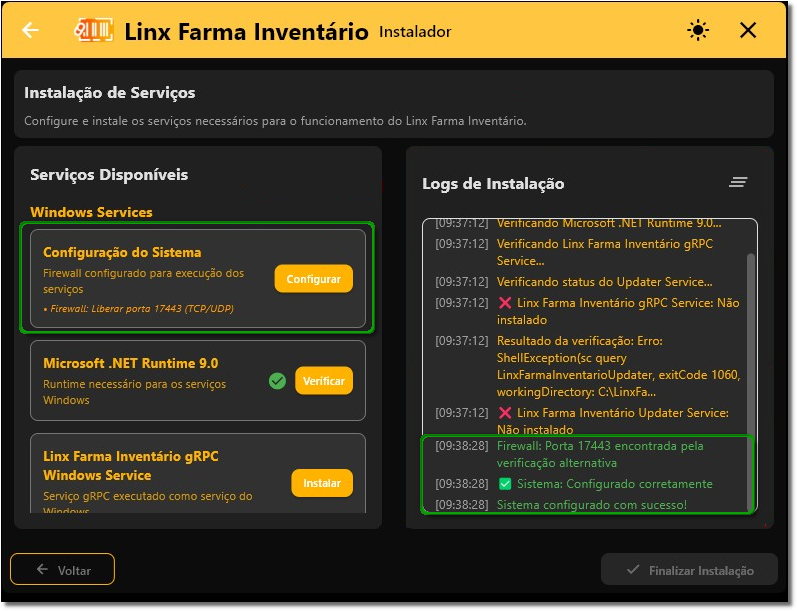Click Verificar for Microsoft .NET Runtime 9.0
Viewport: 797px width, 611px height.
[x=324, y=381]
